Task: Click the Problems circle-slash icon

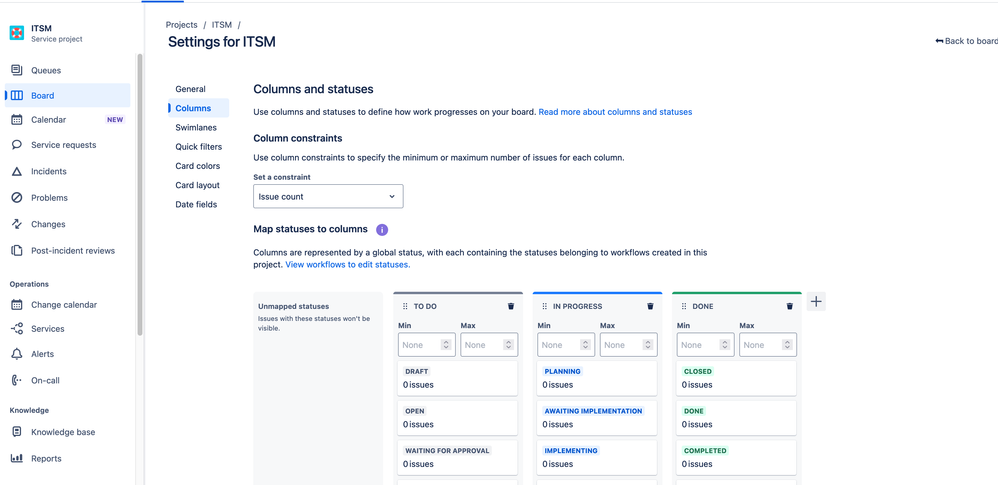Action: (17, 198)
